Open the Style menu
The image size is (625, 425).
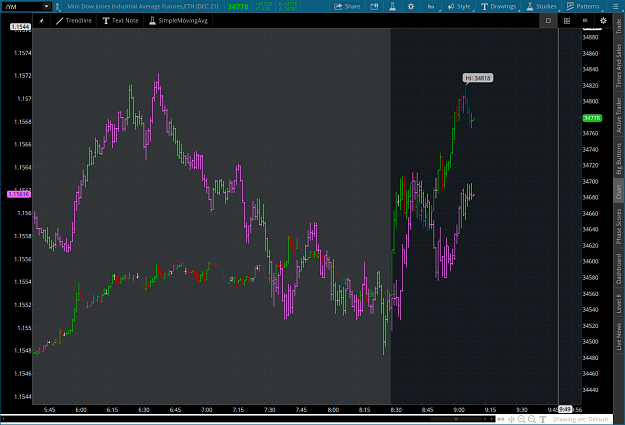459,6
